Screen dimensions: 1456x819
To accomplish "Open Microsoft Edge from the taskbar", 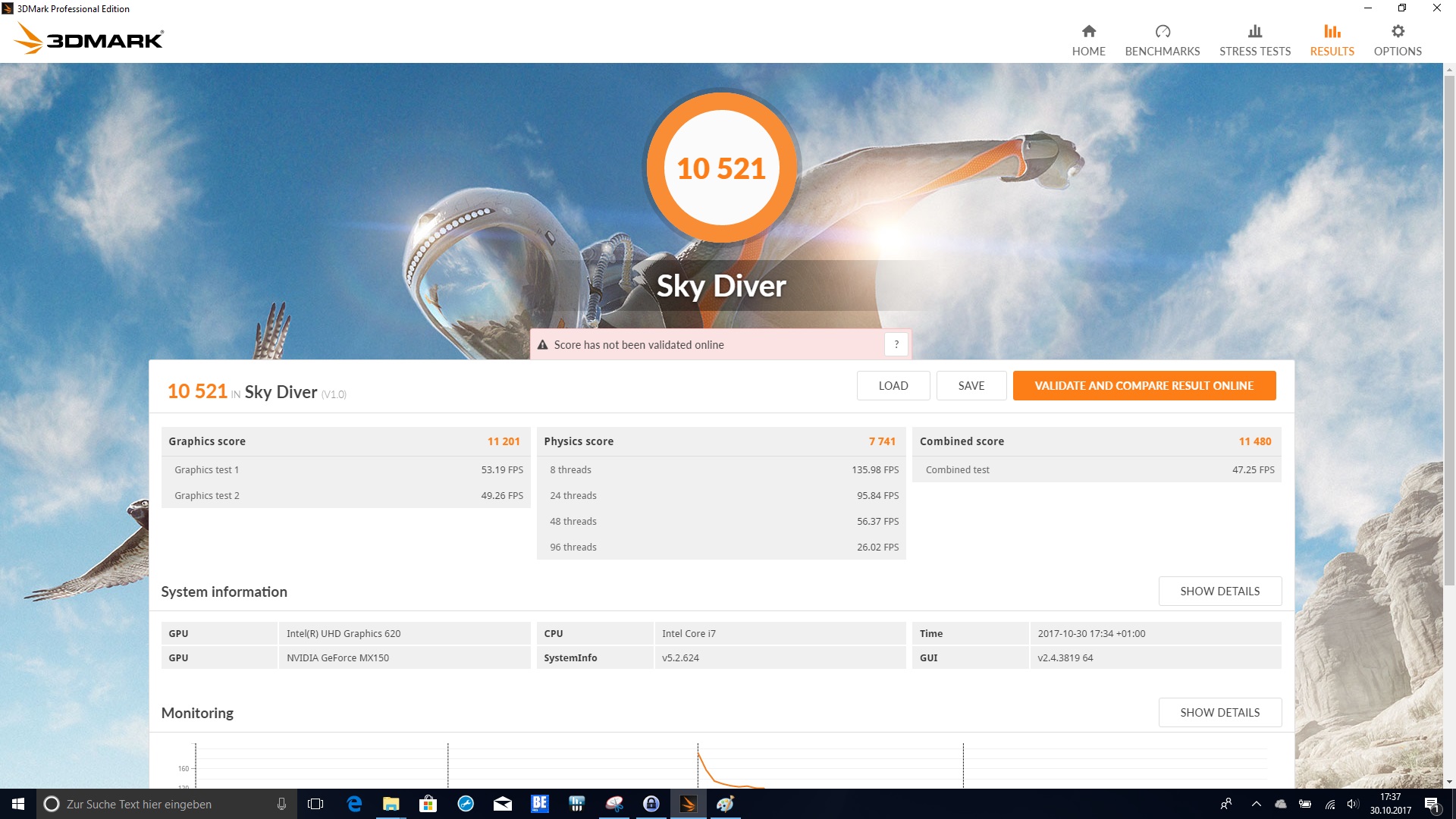I will tap(354, 804).
